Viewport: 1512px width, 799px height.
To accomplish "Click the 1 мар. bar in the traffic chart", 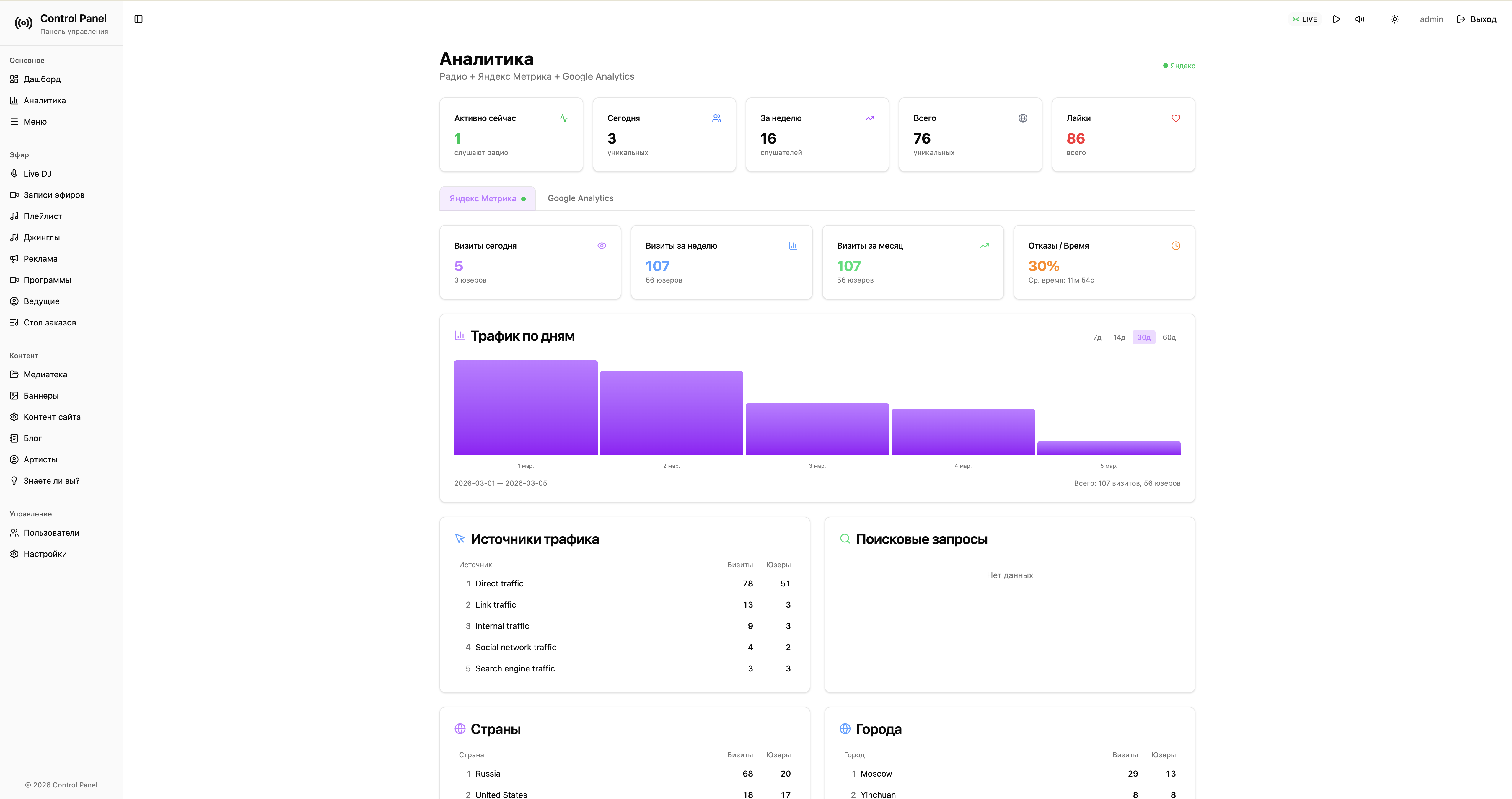I will (525, 407).
